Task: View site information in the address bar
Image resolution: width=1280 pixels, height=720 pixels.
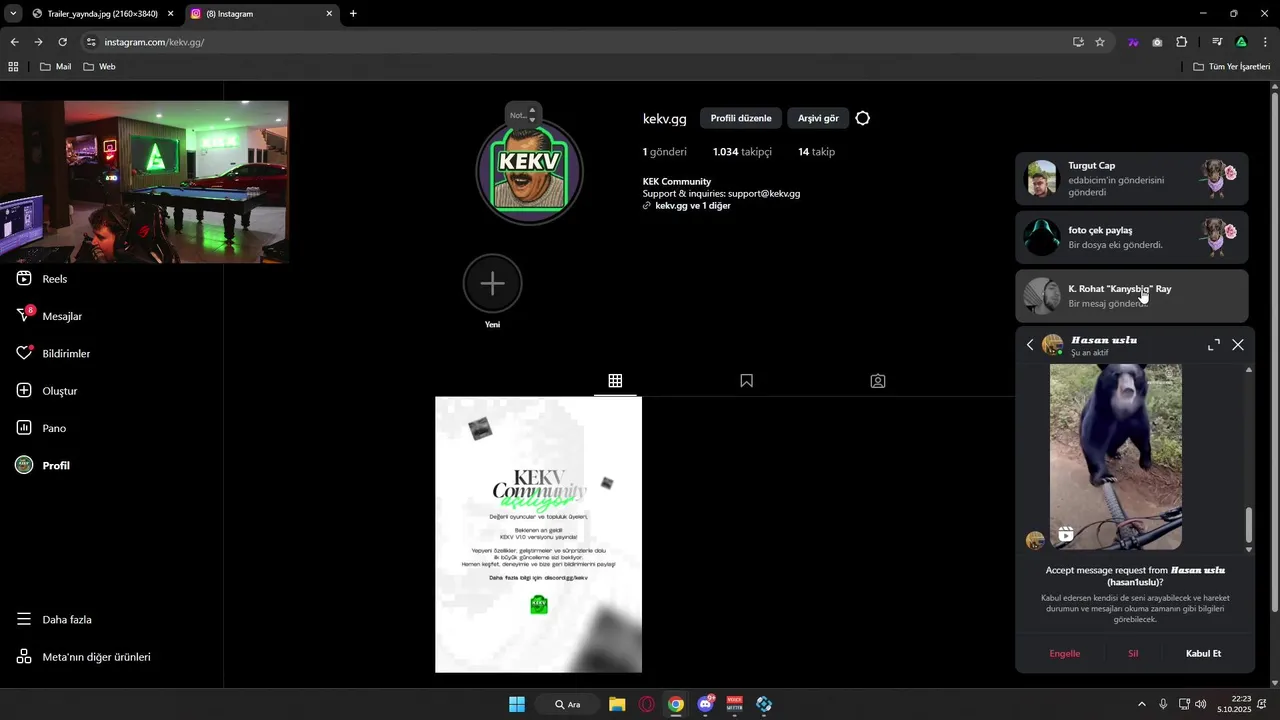Action: click(x=90, y=42)
